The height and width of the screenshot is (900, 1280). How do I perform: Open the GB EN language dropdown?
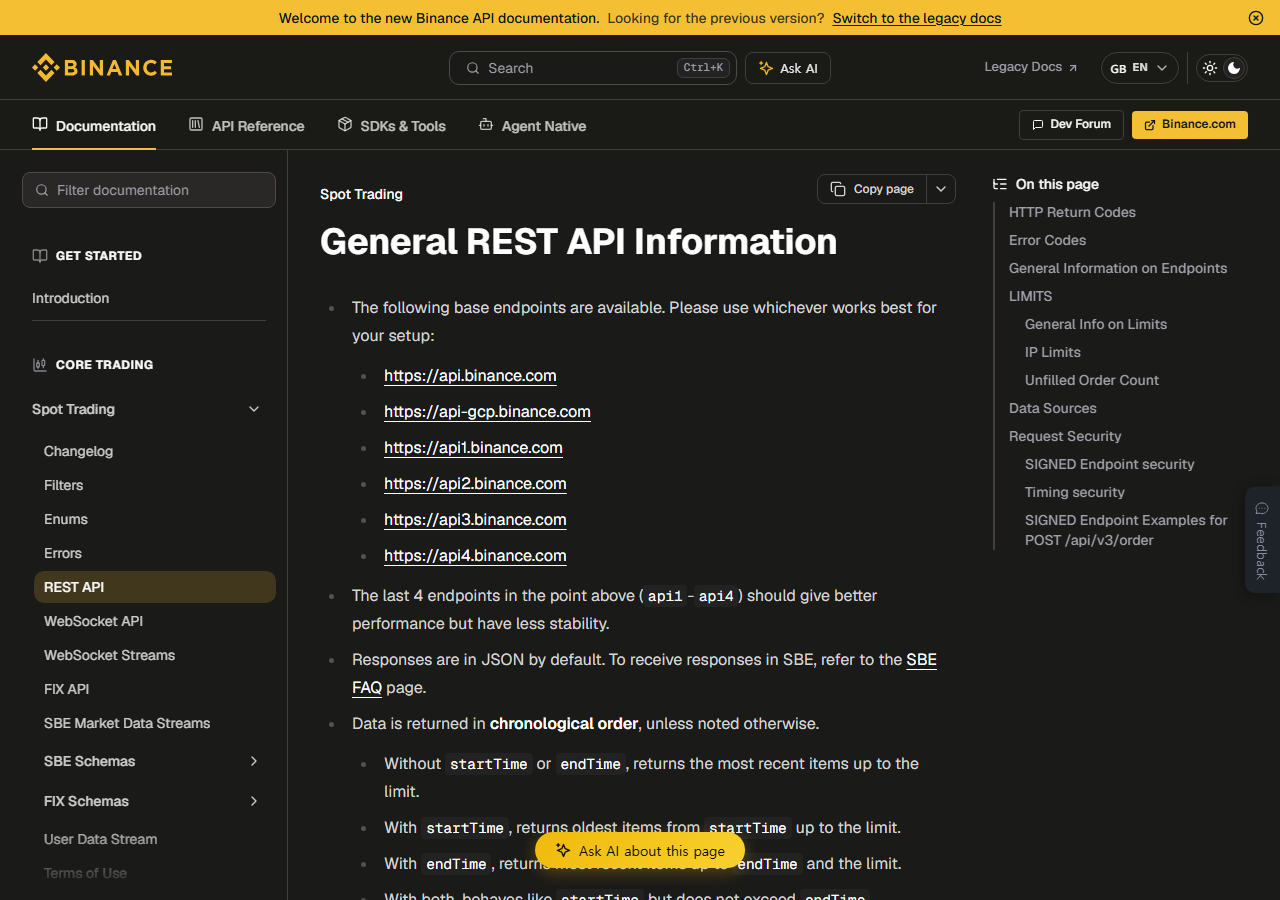[x=1139, y=68]
